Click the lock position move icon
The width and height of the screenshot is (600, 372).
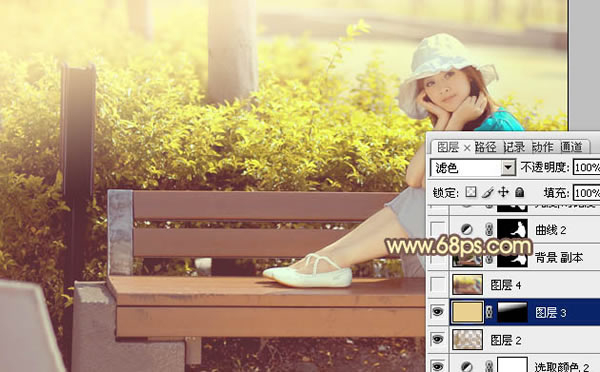[503, 192]
